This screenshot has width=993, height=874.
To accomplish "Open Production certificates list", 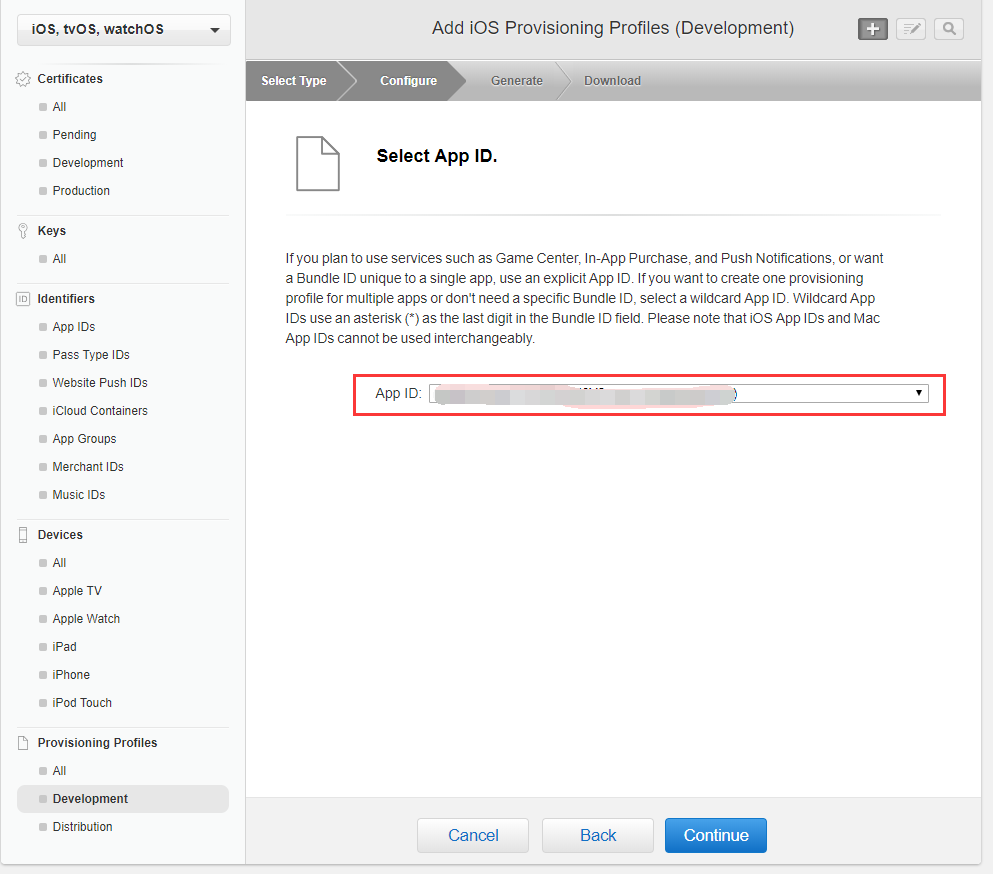I will point(81,191).
